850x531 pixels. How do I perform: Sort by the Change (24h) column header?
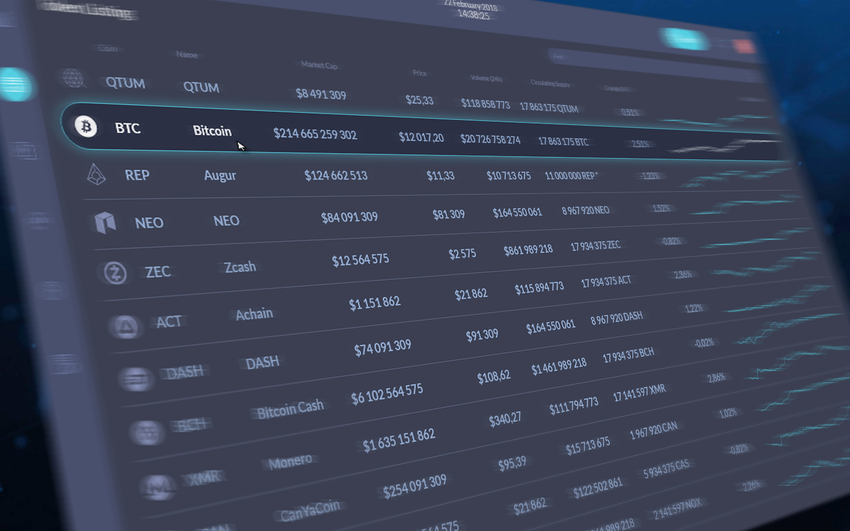coord(617,88)
